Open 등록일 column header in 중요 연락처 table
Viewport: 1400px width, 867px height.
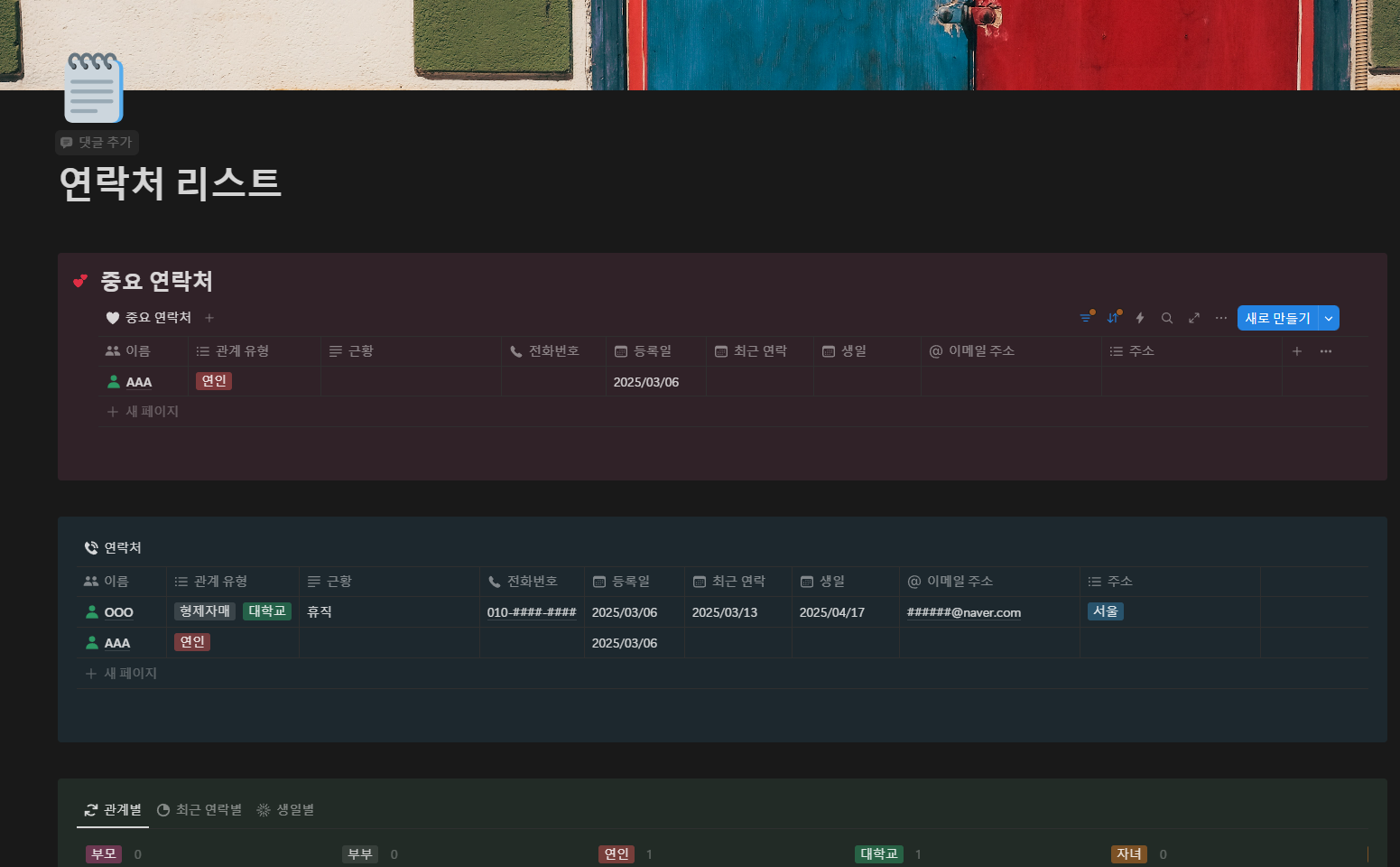(x=655, y=351)
